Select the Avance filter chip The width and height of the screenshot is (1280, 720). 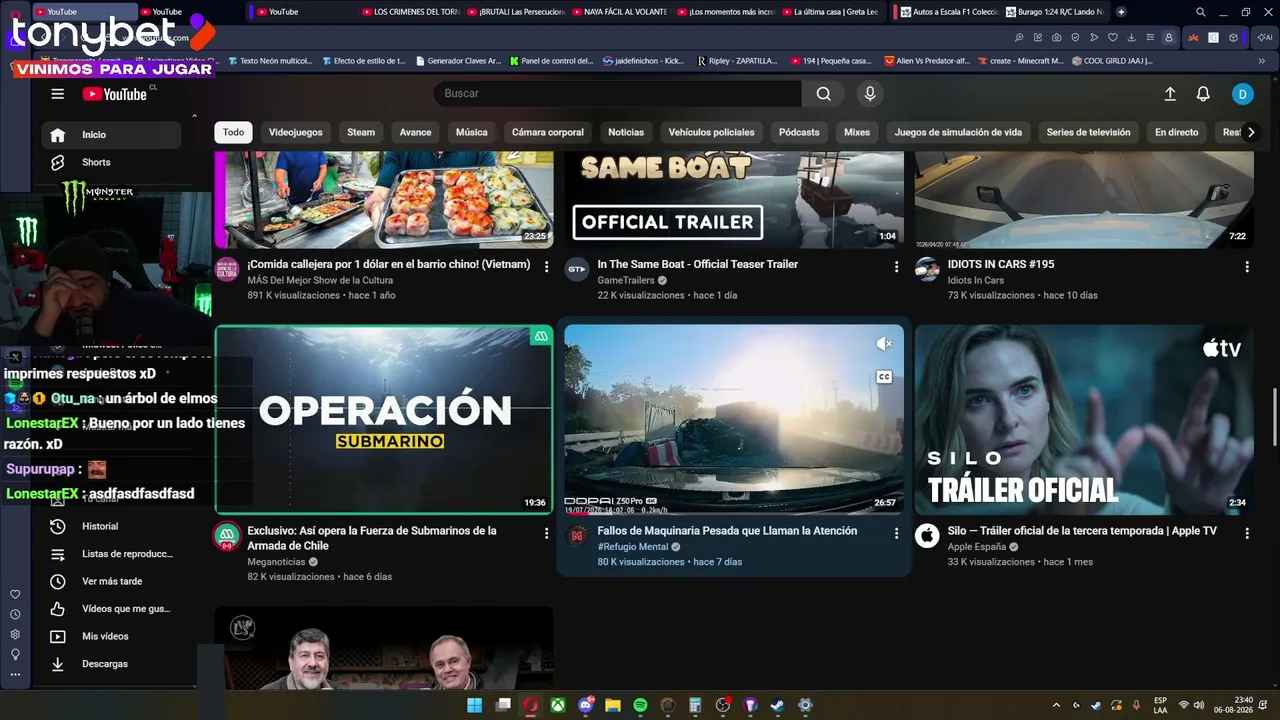point(415,132)
